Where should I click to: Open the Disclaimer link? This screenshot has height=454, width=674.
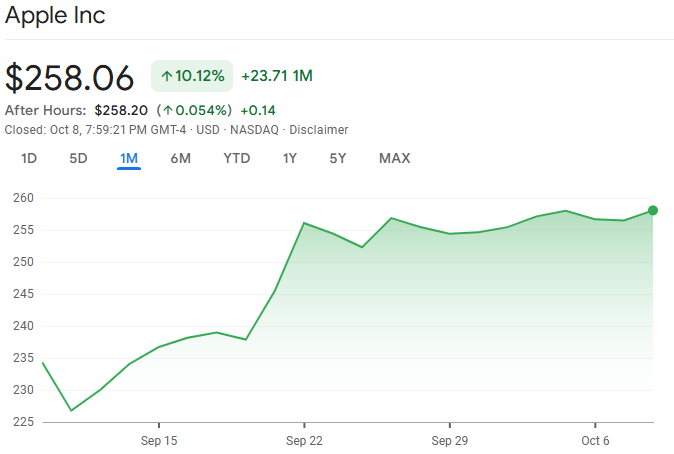[319, 130]
